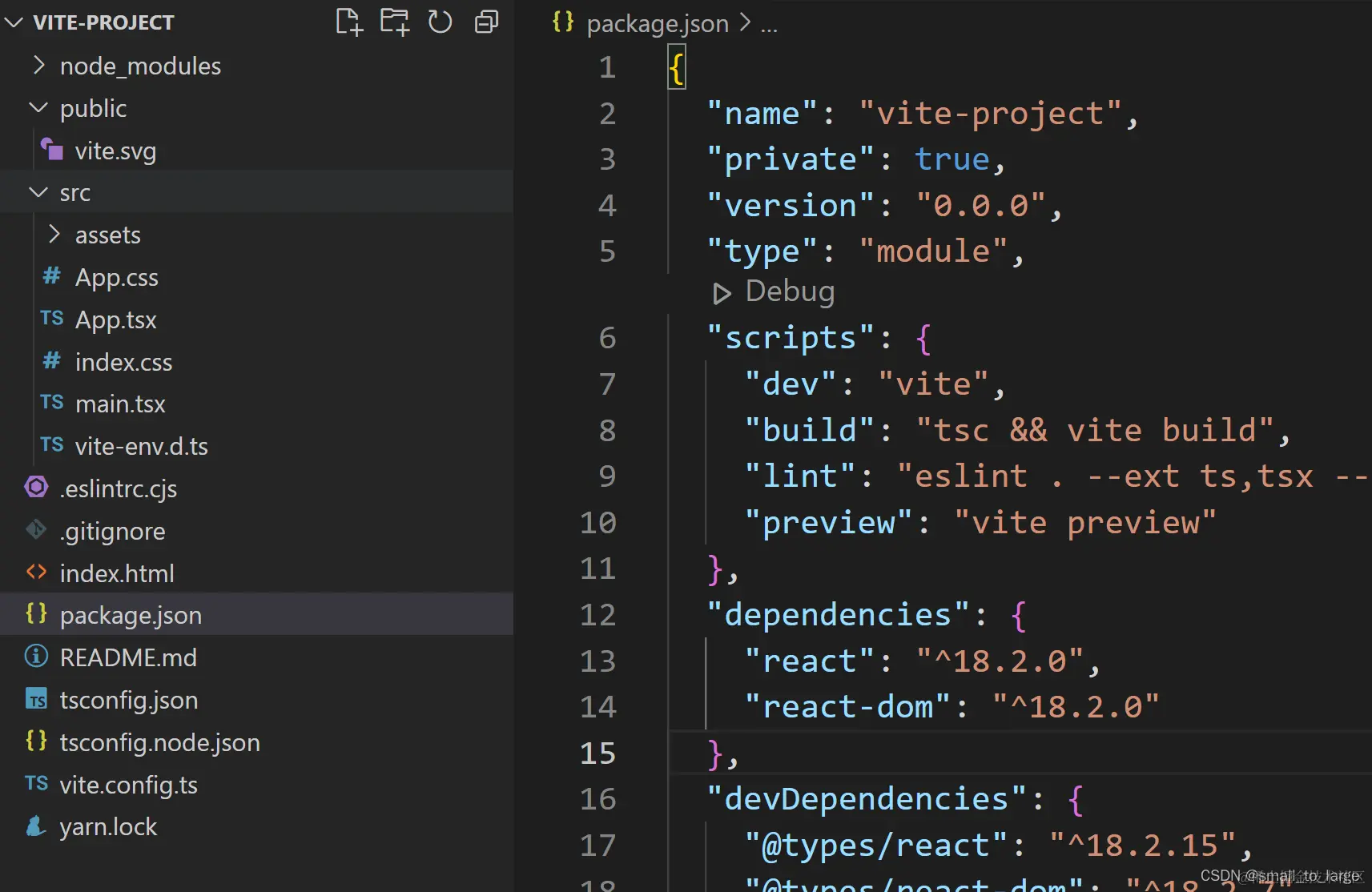The height and width of the screenshot is (892, 1372).
Task: Click the Refresh Explorer icon
Action: [x=441, y=22]
